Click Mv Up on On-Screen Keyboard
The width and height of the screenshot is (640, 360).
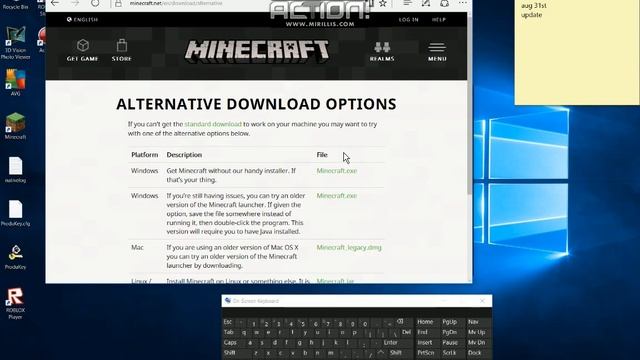point(476,332)
